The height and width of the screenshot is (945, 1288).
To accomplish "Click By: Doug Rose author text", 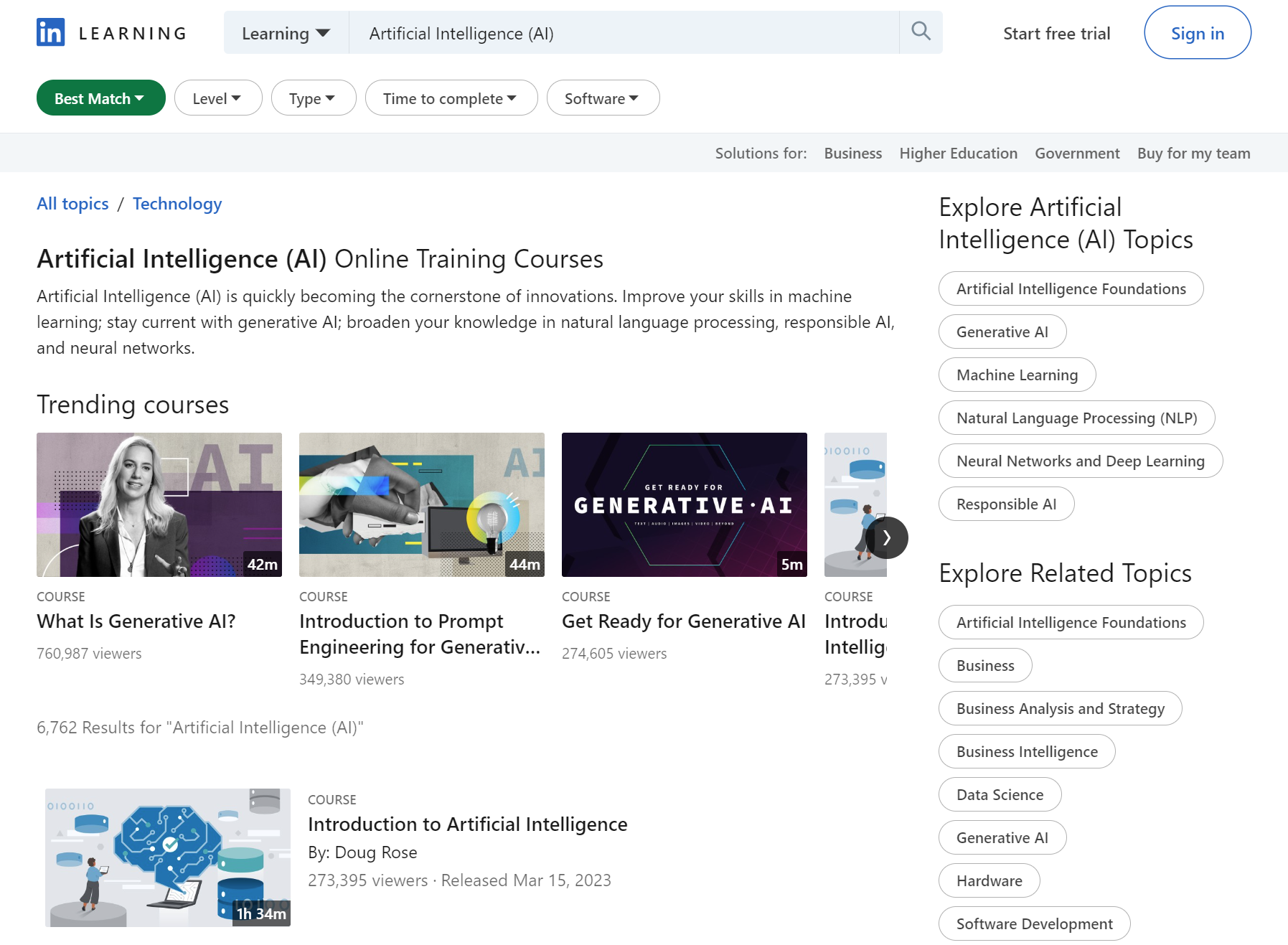I will tap(362, 852).
